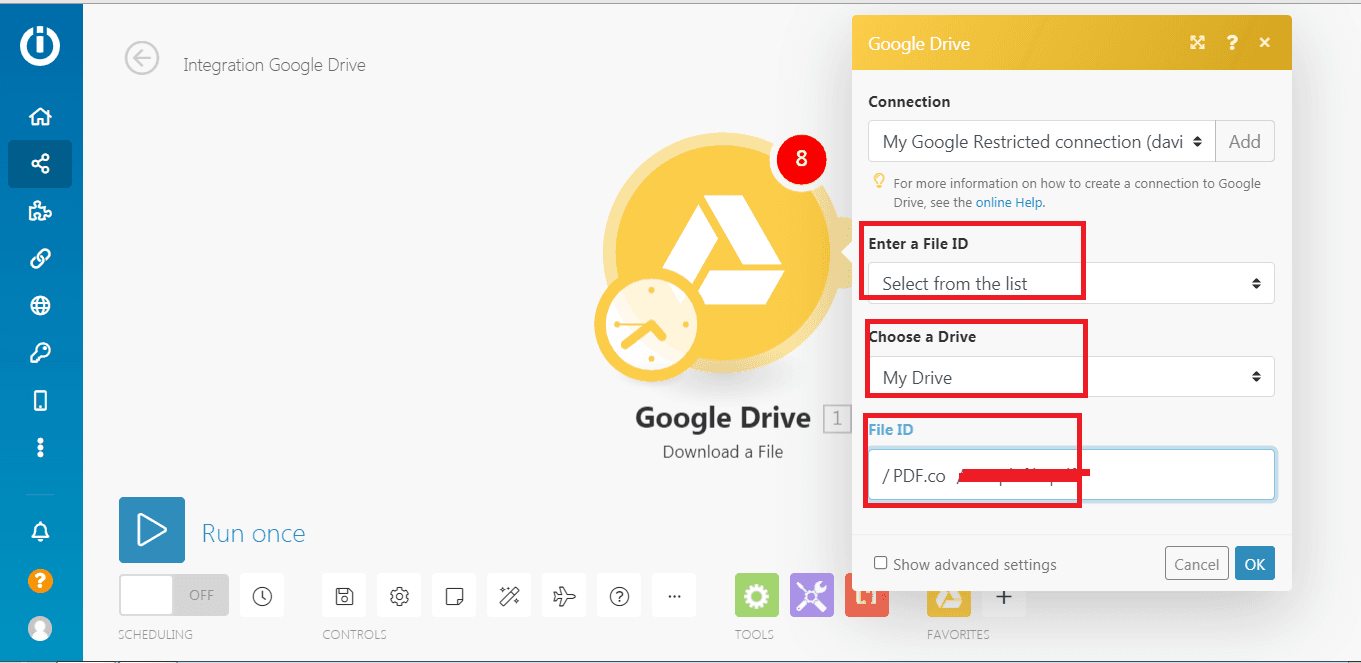Open Enter a File ID dropdown

(1070, 284)
